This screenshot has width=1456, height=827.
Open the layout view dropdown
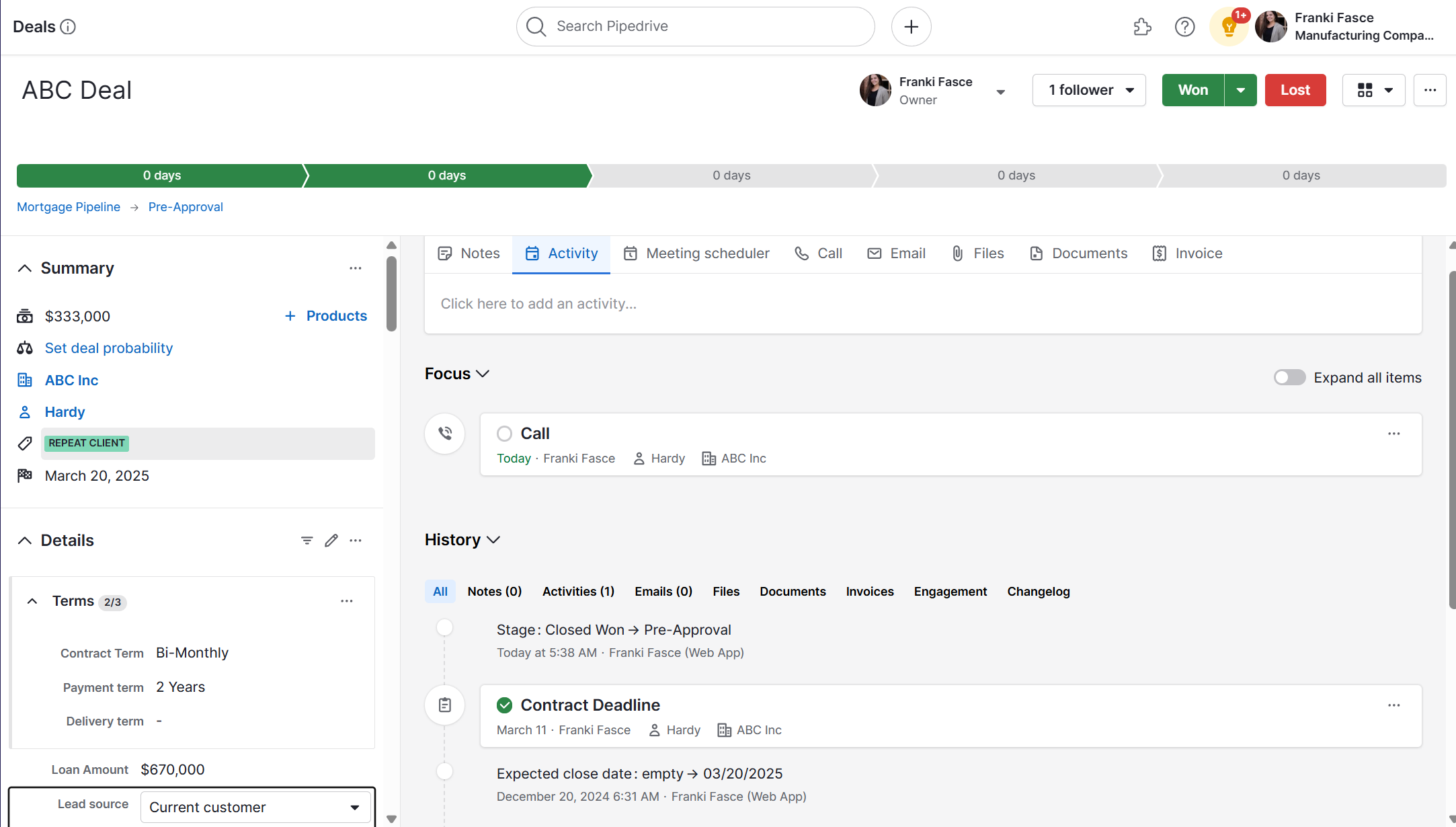[1373, 90]
